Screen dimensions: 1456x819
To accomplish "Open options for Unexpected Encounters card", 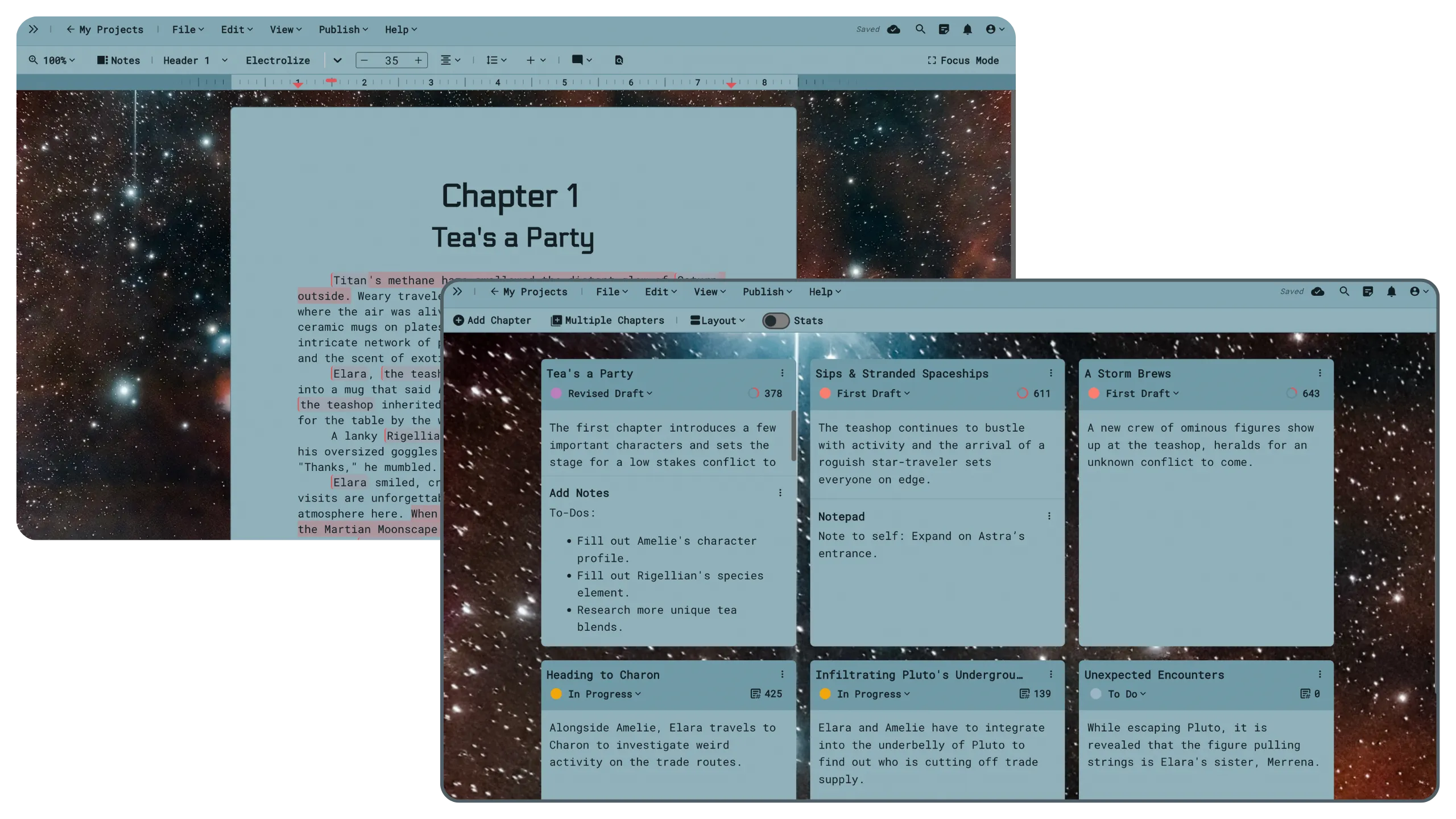I will (1320, 674).
